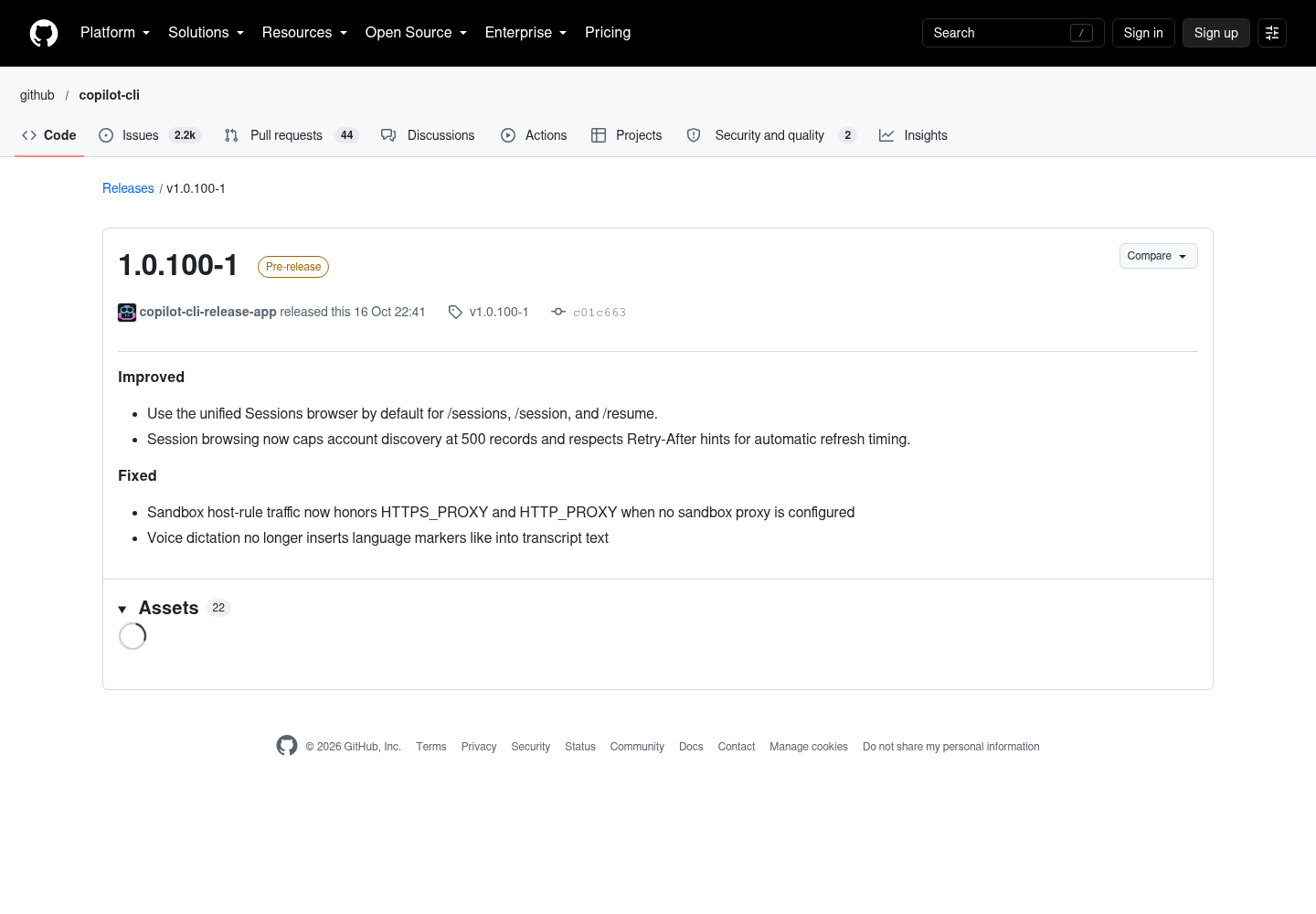1316x914 pixels.
Task: Open commit c01c663 link
Action: click(600, 313)
